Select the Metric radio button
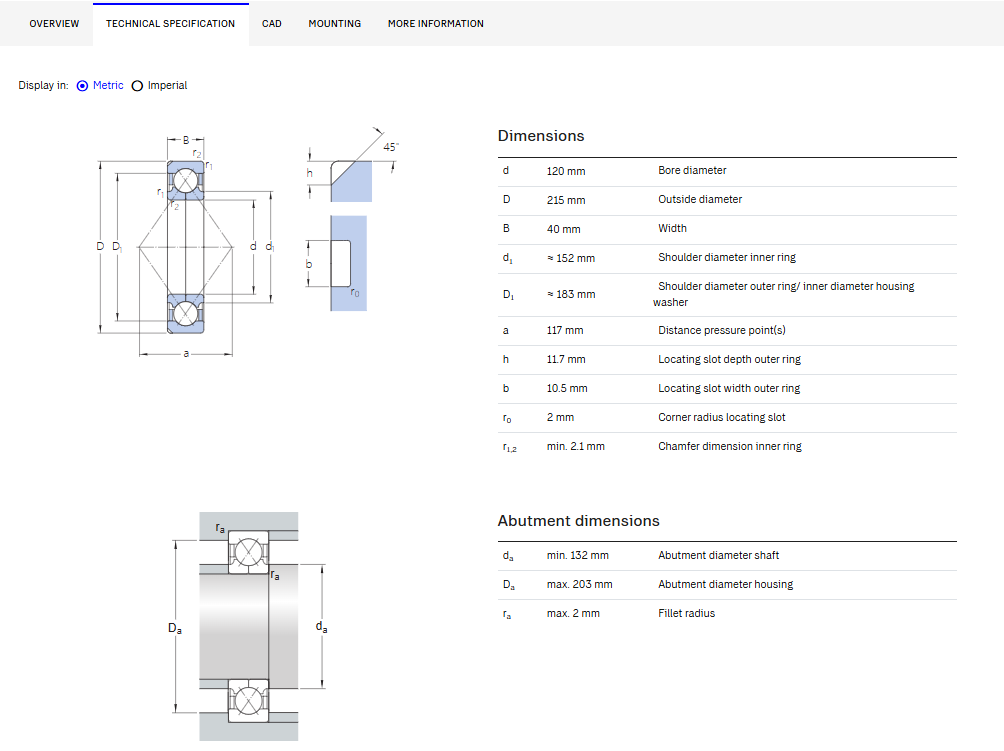Screen dimensions: 1004x751 83,86
